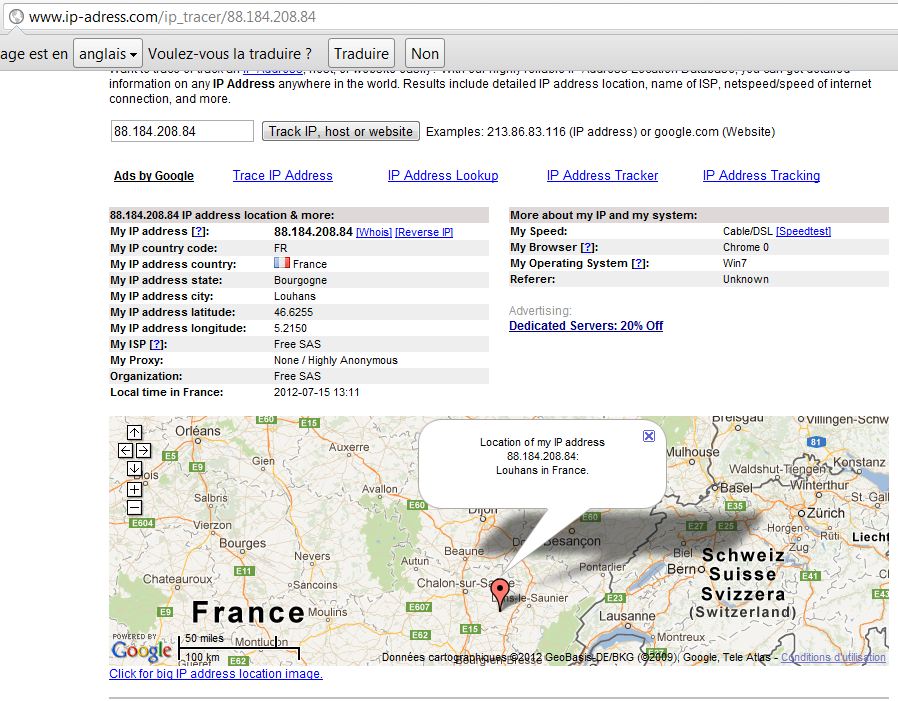Click the Traduire translate button
Image resolution: width=898 pixels, height=701 pixels.
tap(361, 54)
